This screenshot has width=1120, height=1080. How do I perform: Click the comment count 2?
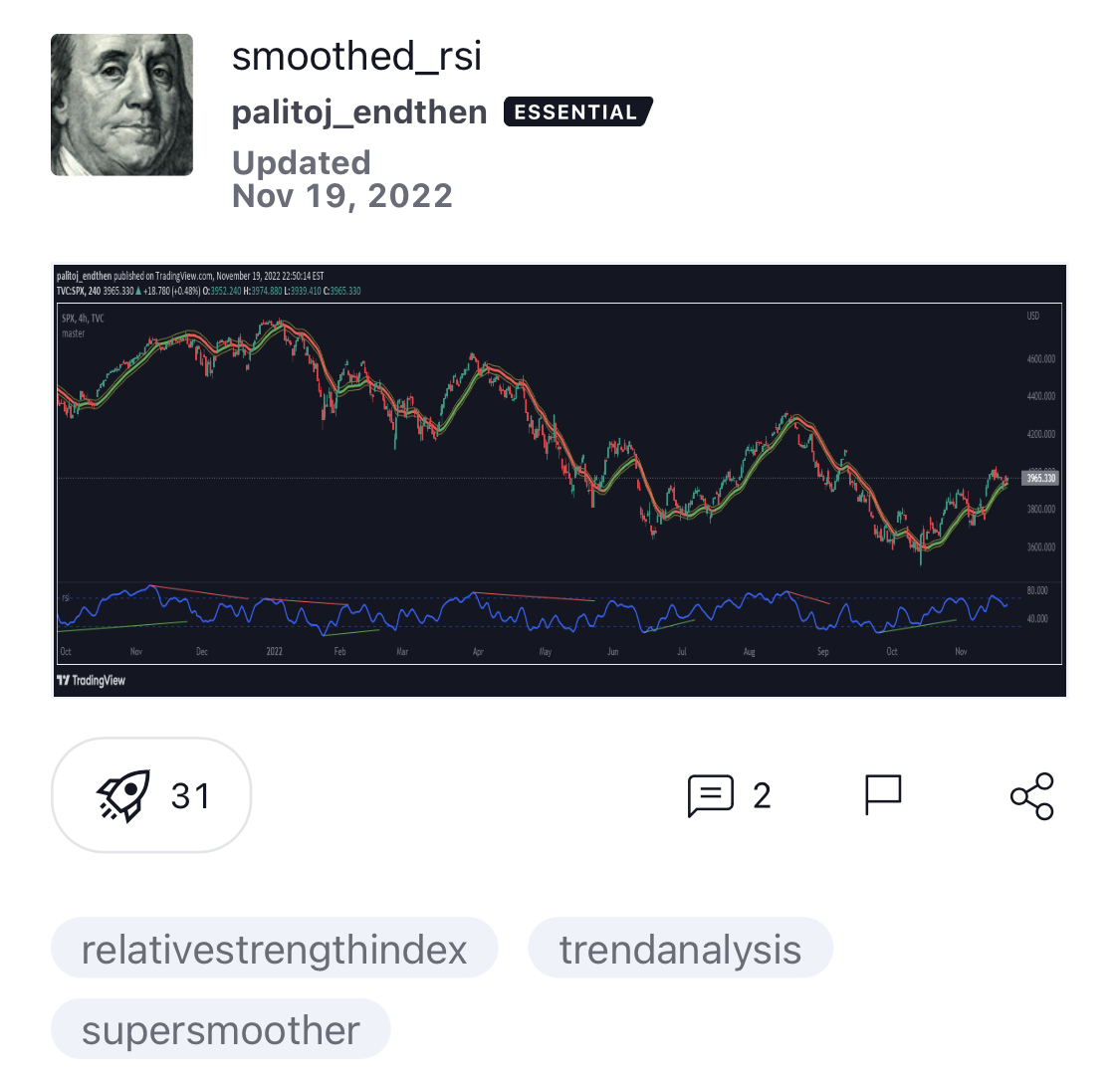pyautogui.click(x=762, y=795)
